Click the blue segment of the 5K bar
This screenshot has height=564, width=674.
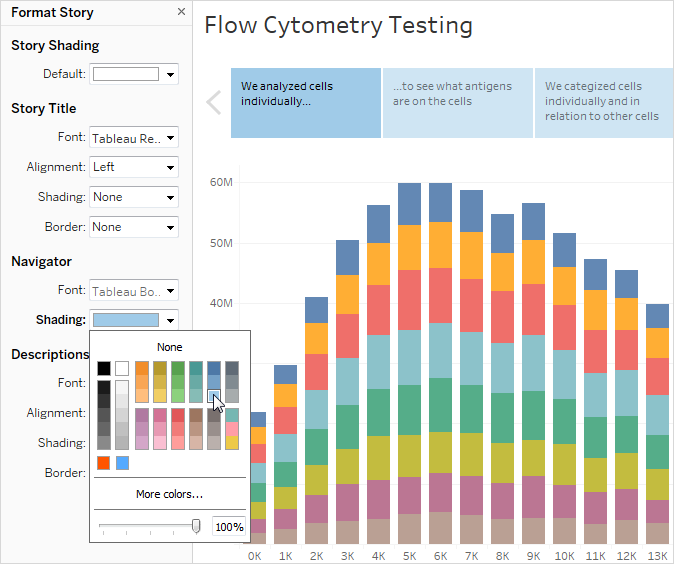pyautogui.click(x=409, y=204)
